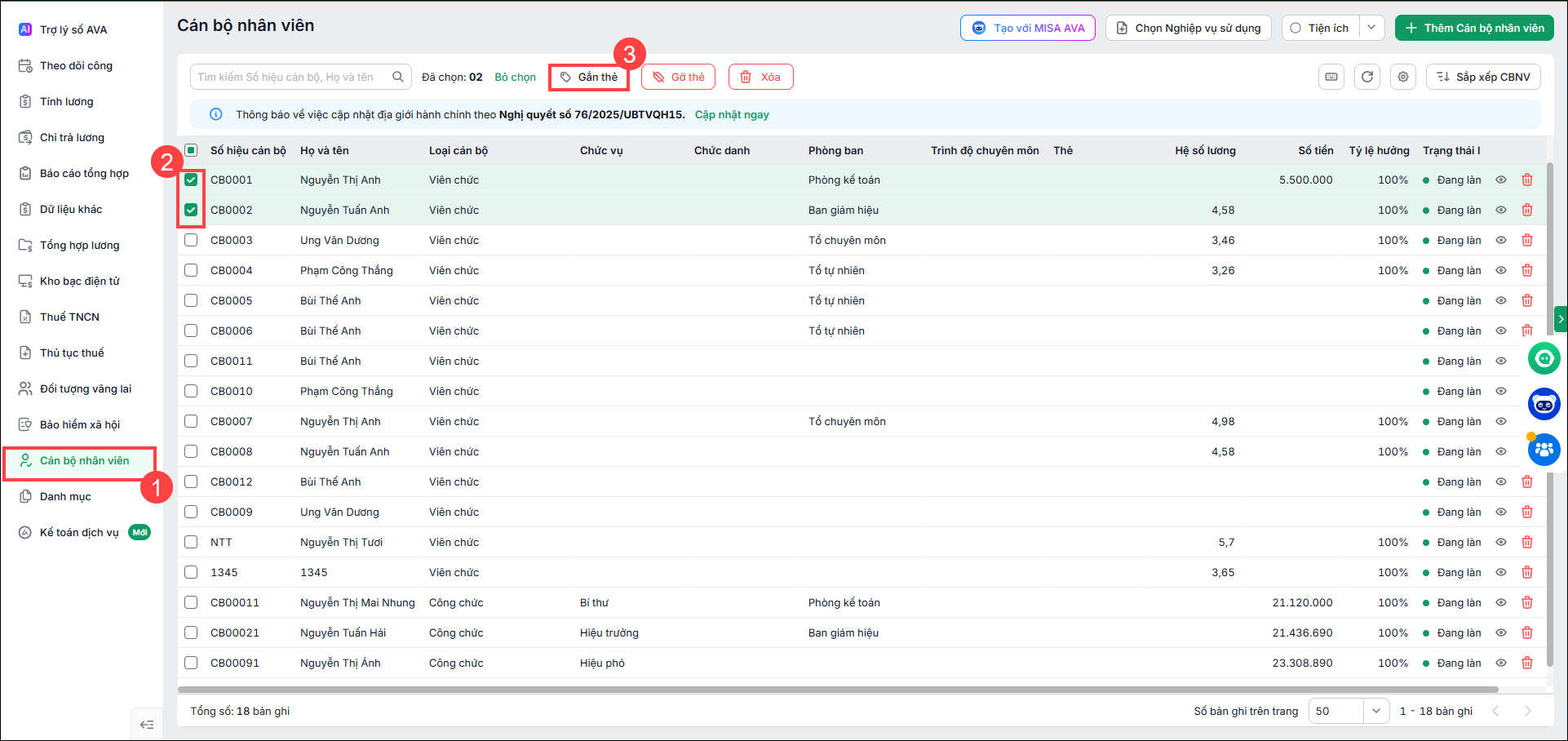
Task: Click the info icon in notification banner
Action: pyautogui.click(x=216, y=114)
